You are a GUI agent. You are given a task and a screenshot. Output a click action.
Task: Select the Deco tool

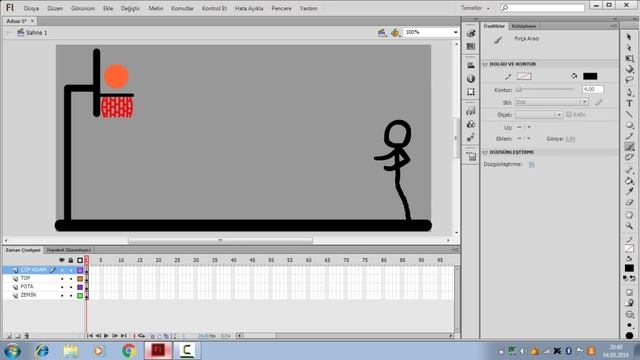coord(629,157)
